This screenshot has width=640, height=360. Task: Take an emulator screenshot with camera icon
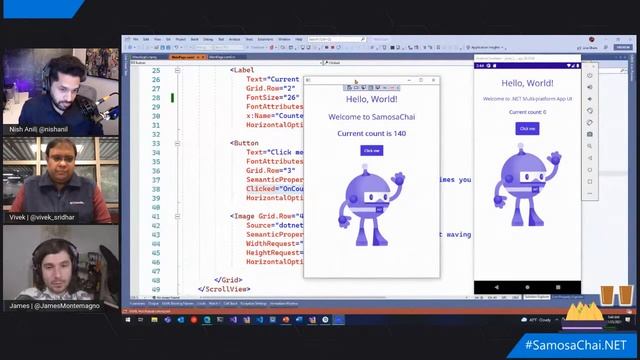(590, 134)
